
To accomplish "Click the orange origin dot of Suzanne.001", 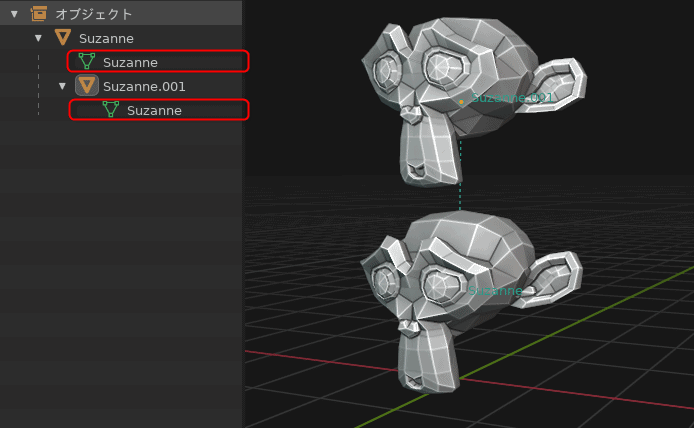I will [x=461, y=102].
